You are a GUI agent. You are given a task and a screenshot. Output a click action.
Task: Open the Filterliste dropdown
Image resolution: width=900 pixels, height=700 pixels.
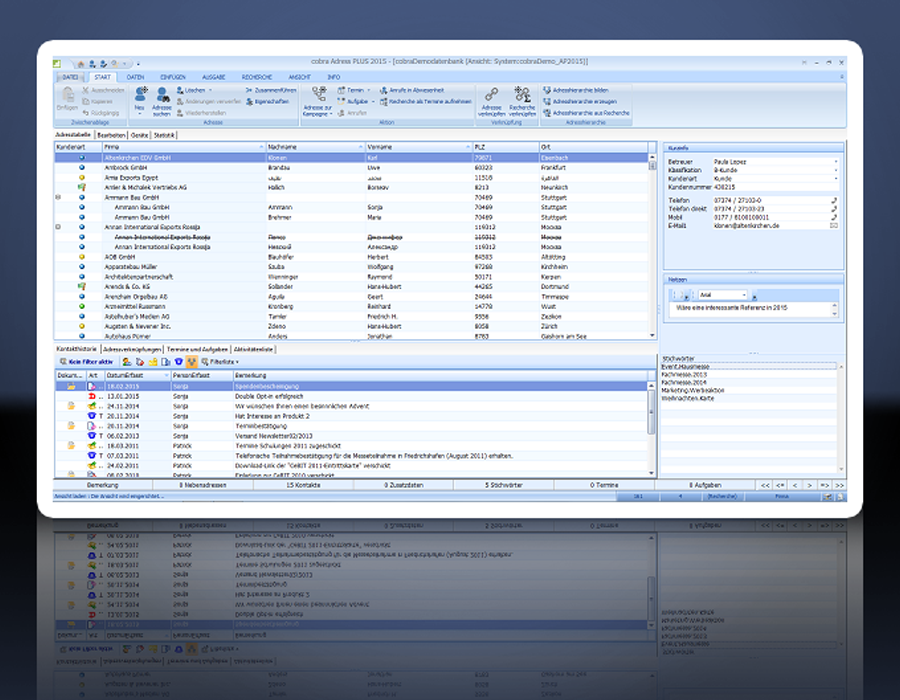222,360
